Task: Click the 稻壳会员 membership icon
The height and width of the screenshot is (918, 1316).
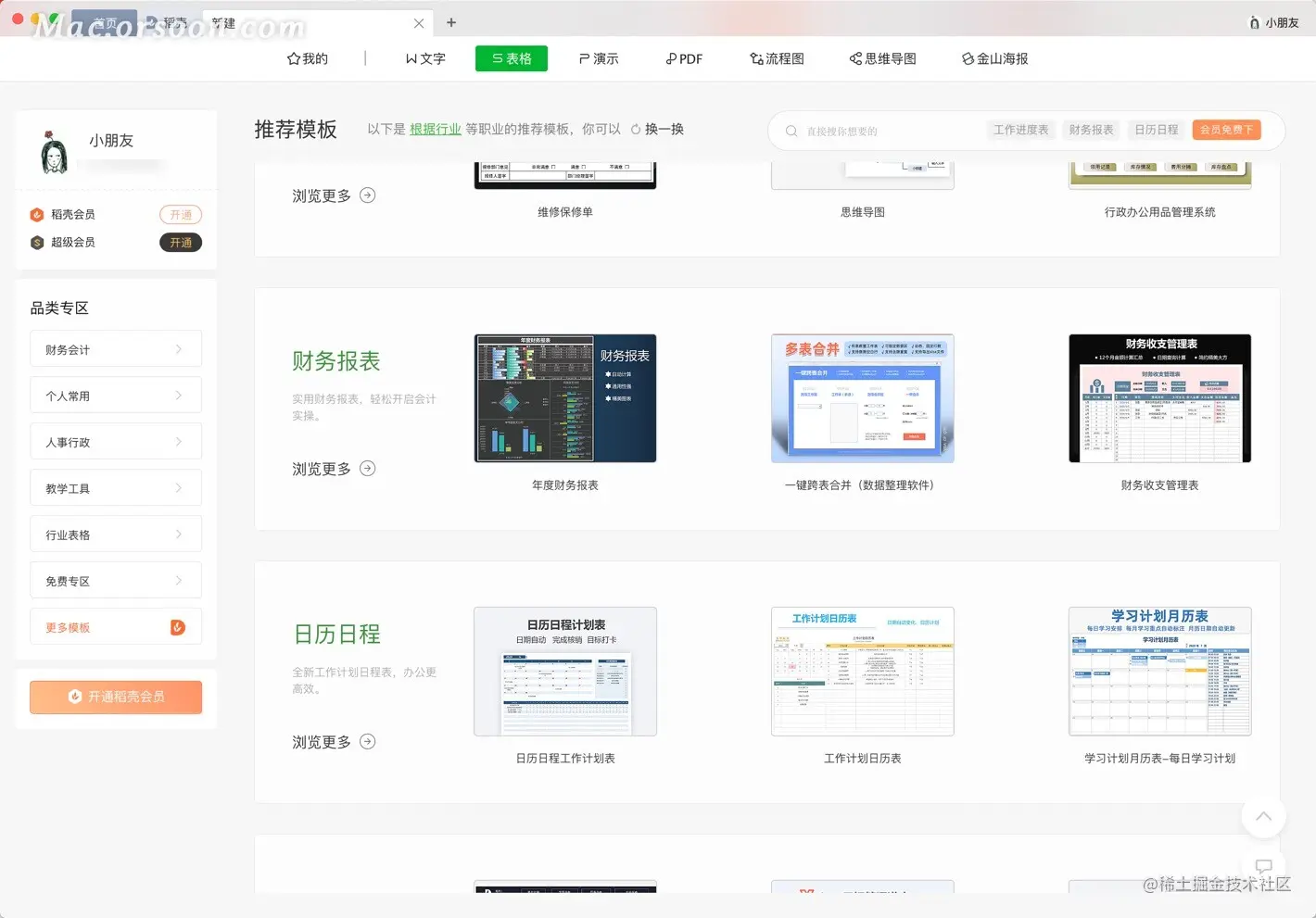Action: [37, 214]
